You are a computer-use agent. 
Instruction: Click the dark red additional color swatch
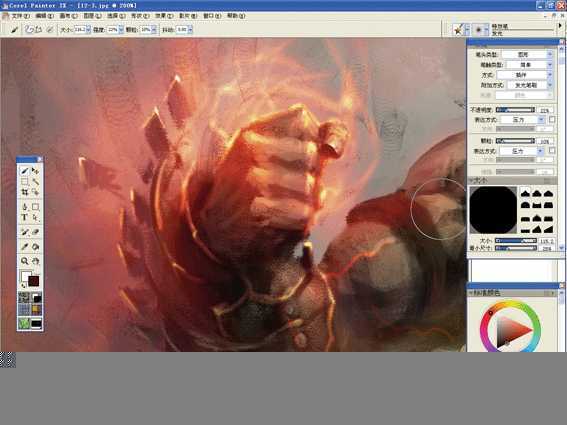[34, 281]
